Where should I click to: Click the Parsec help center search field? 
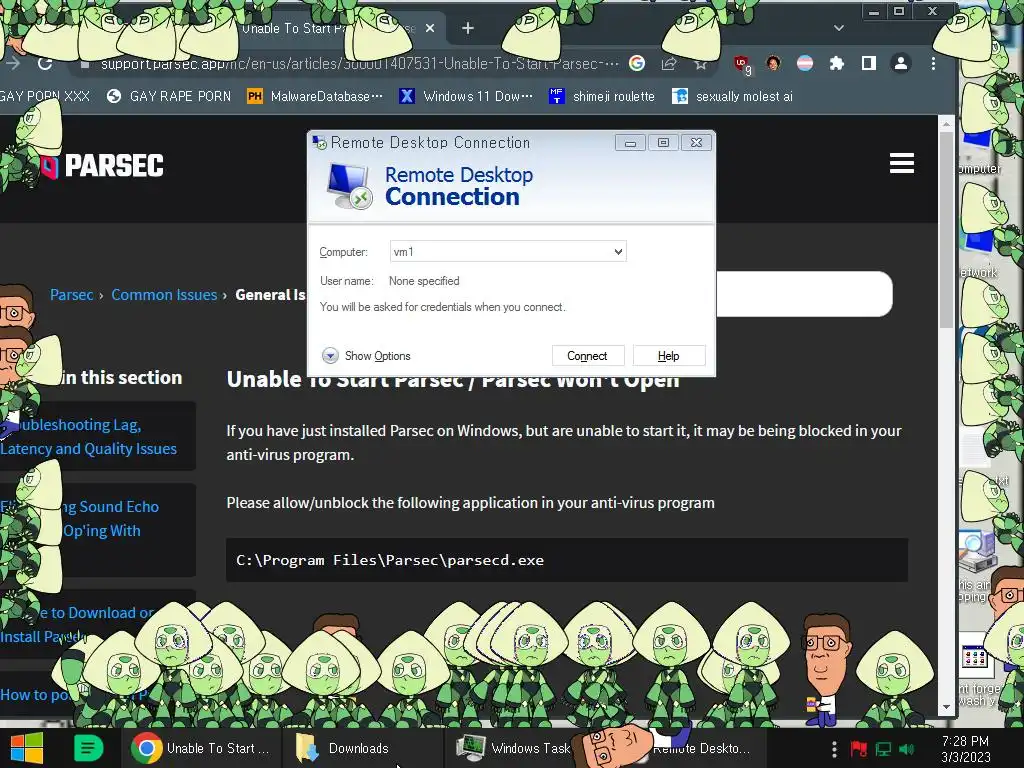click(x=804, y=294)
